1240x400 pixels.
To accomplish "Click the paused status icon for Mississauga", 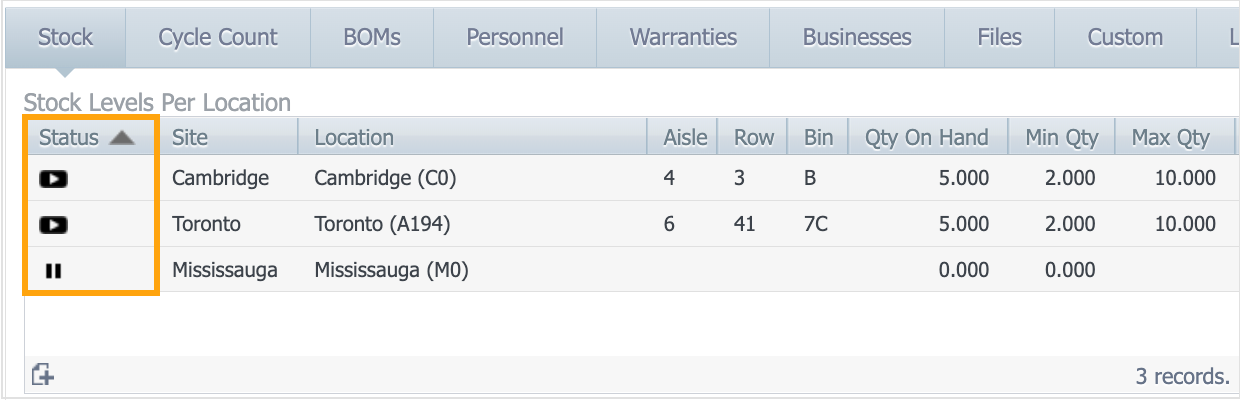I will 53,270.
